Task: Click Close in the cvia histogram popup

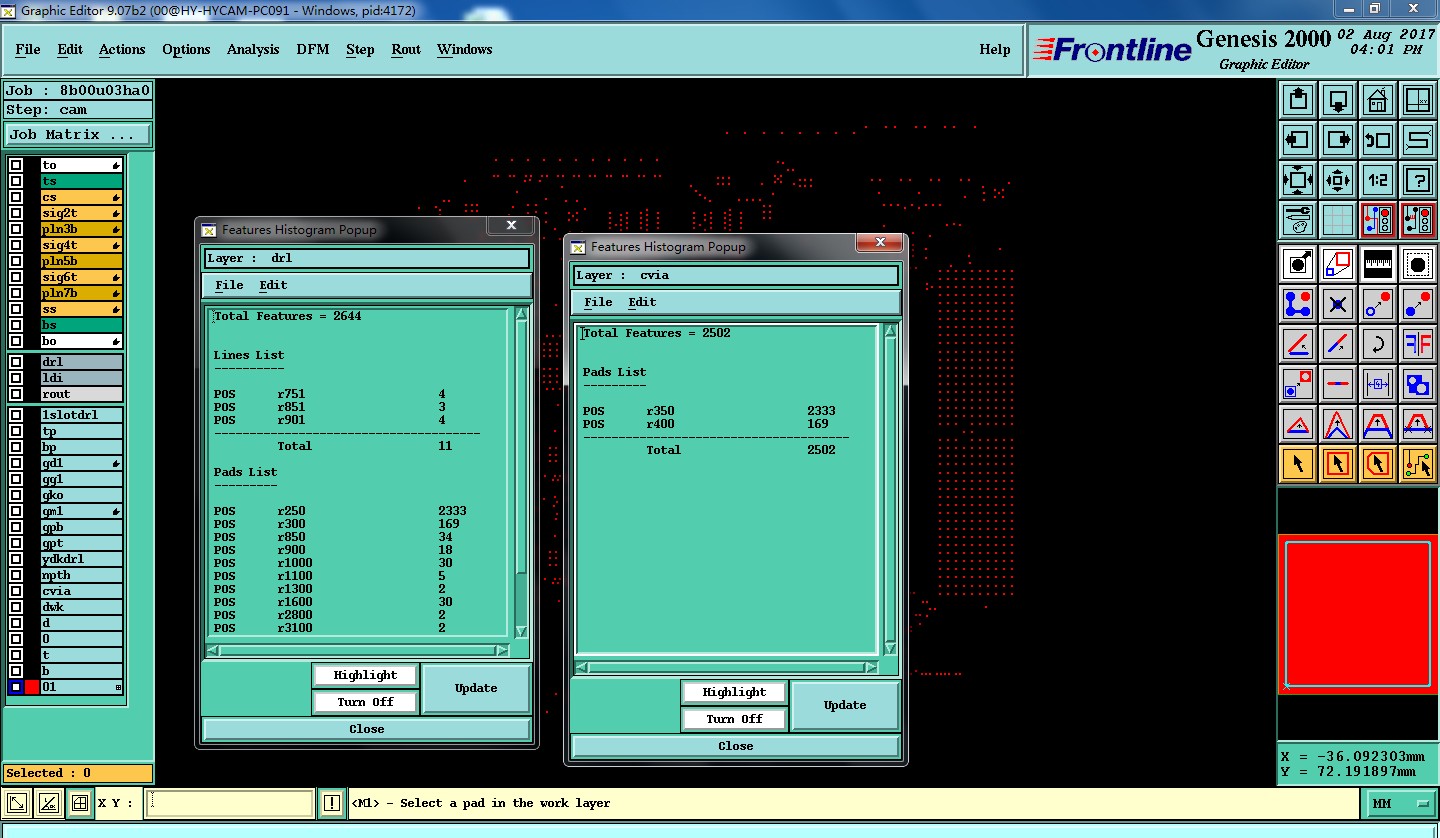Action: click(735, 746)
